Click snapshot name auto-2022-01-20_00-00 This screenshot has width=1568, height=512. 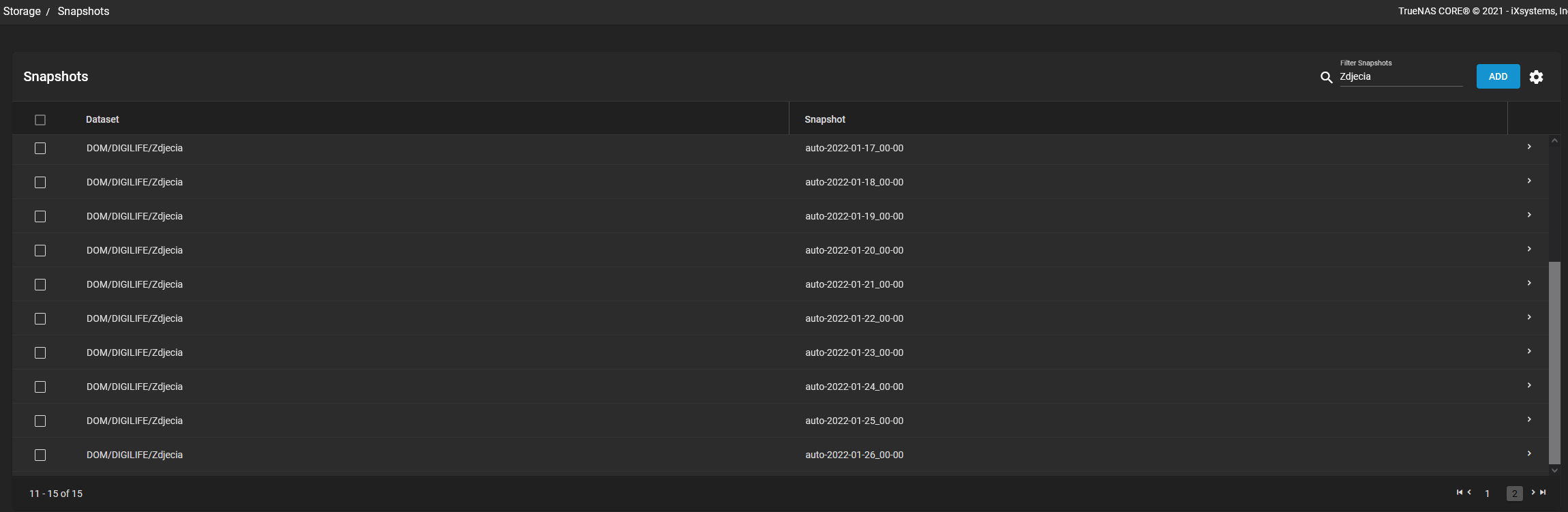pos(854,250)
